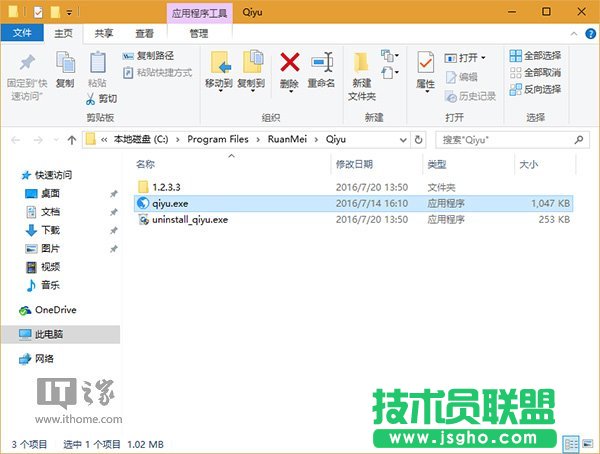Screen dimensions: 600x454
Task: Click 全部选择 (Select all)
Action: 535,56
